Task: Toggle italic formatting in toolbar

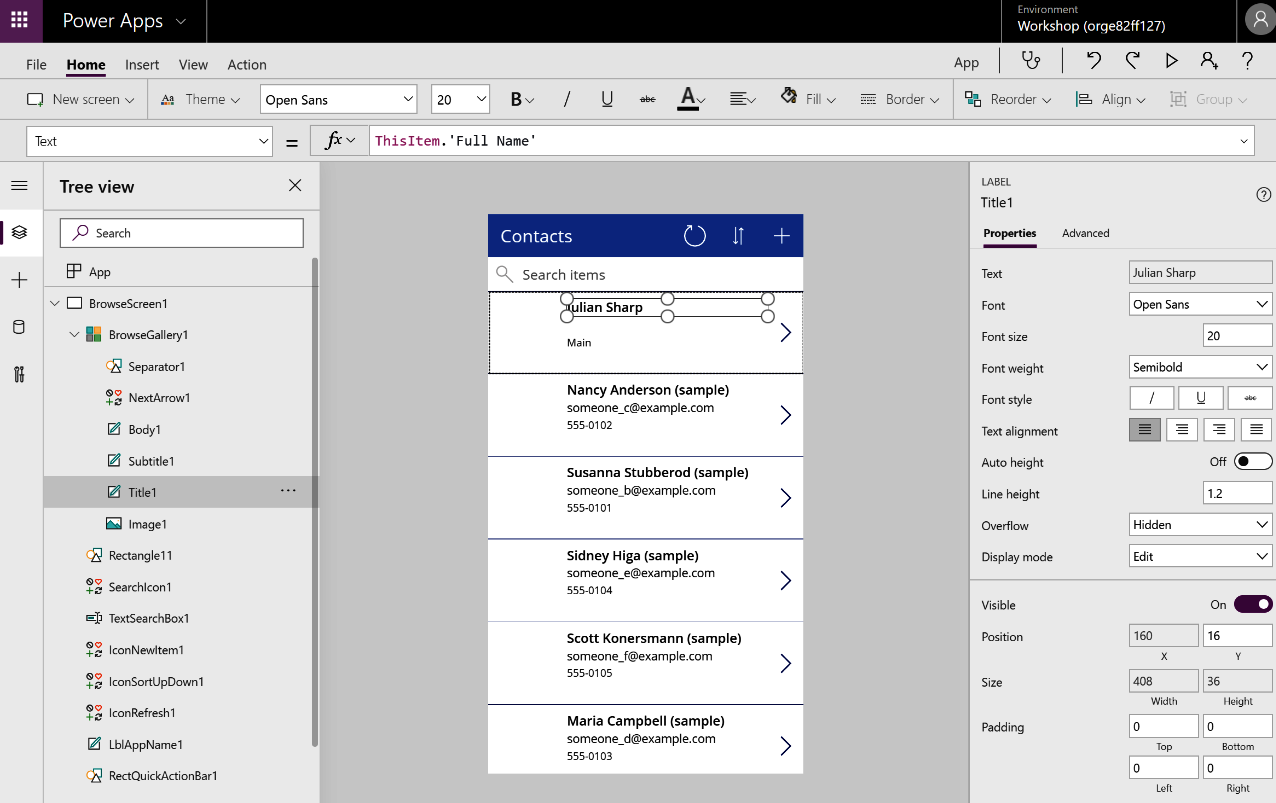Action: [x=567, y=99]
